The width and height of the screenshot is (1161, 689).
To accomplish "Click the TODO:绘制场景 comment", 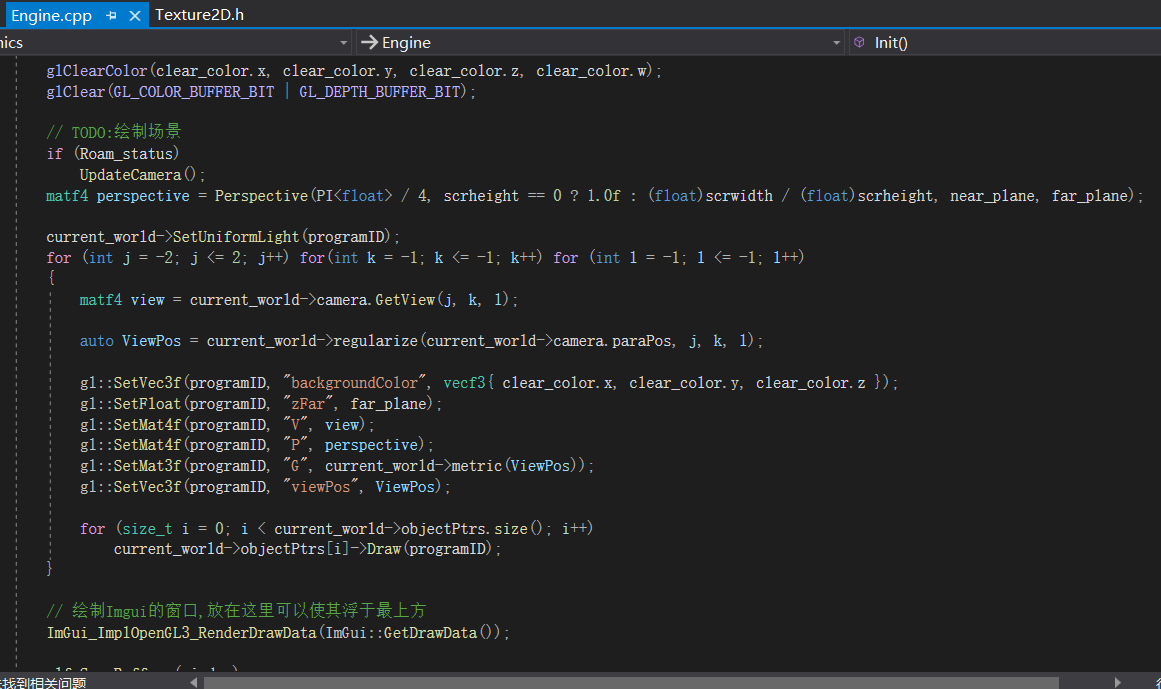I will tap(113, 133).
